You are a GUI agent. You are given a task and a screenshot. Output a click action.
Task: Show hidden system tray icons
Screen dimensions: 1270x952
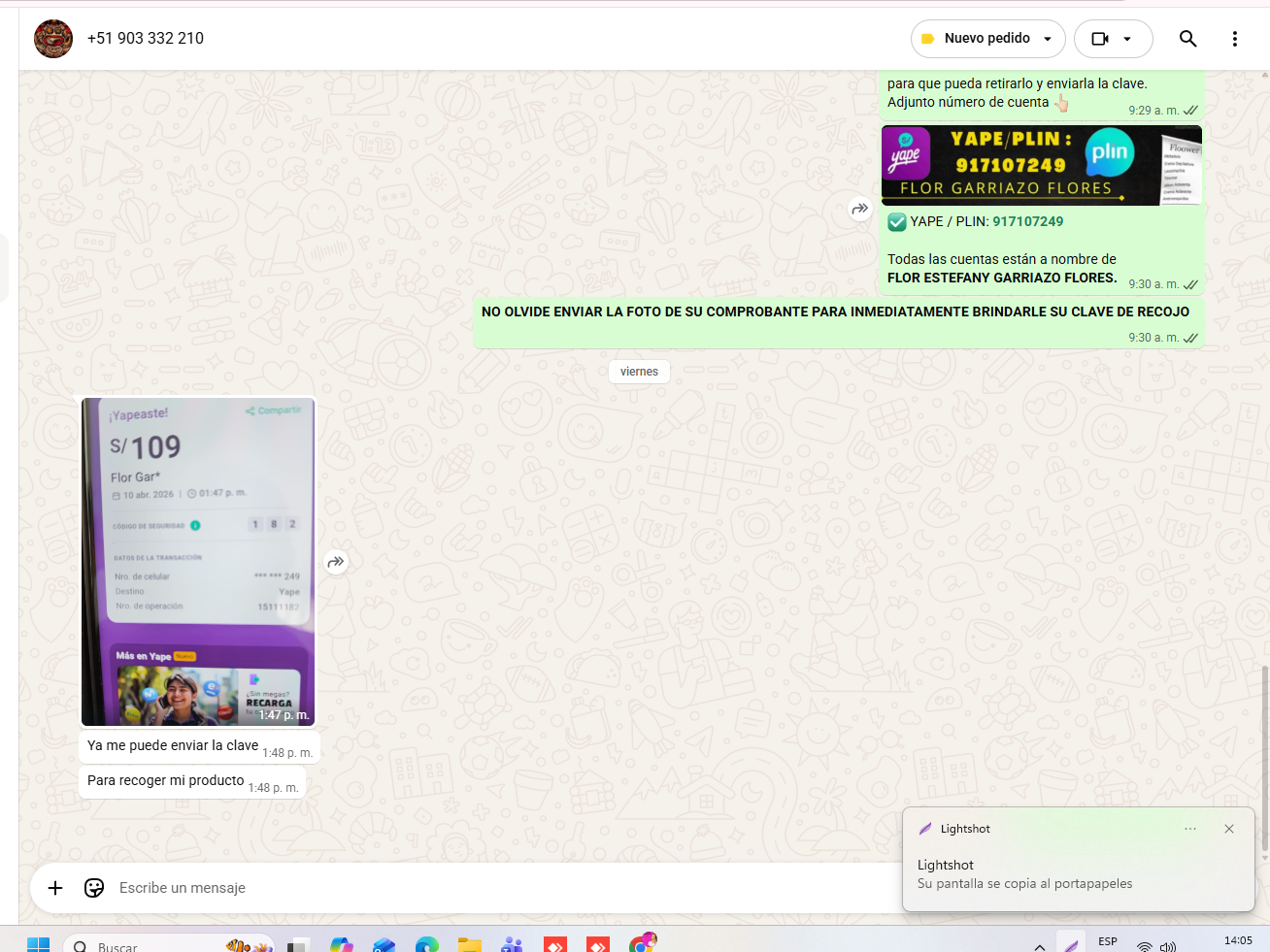coord(1040,946)
